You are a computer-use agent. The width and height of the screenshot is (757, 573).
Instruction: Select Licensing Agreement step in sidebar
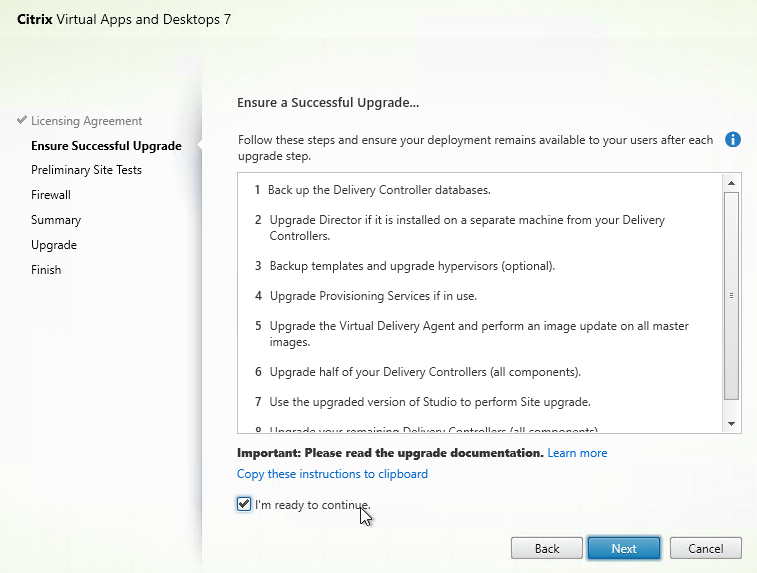pos(86,121)
